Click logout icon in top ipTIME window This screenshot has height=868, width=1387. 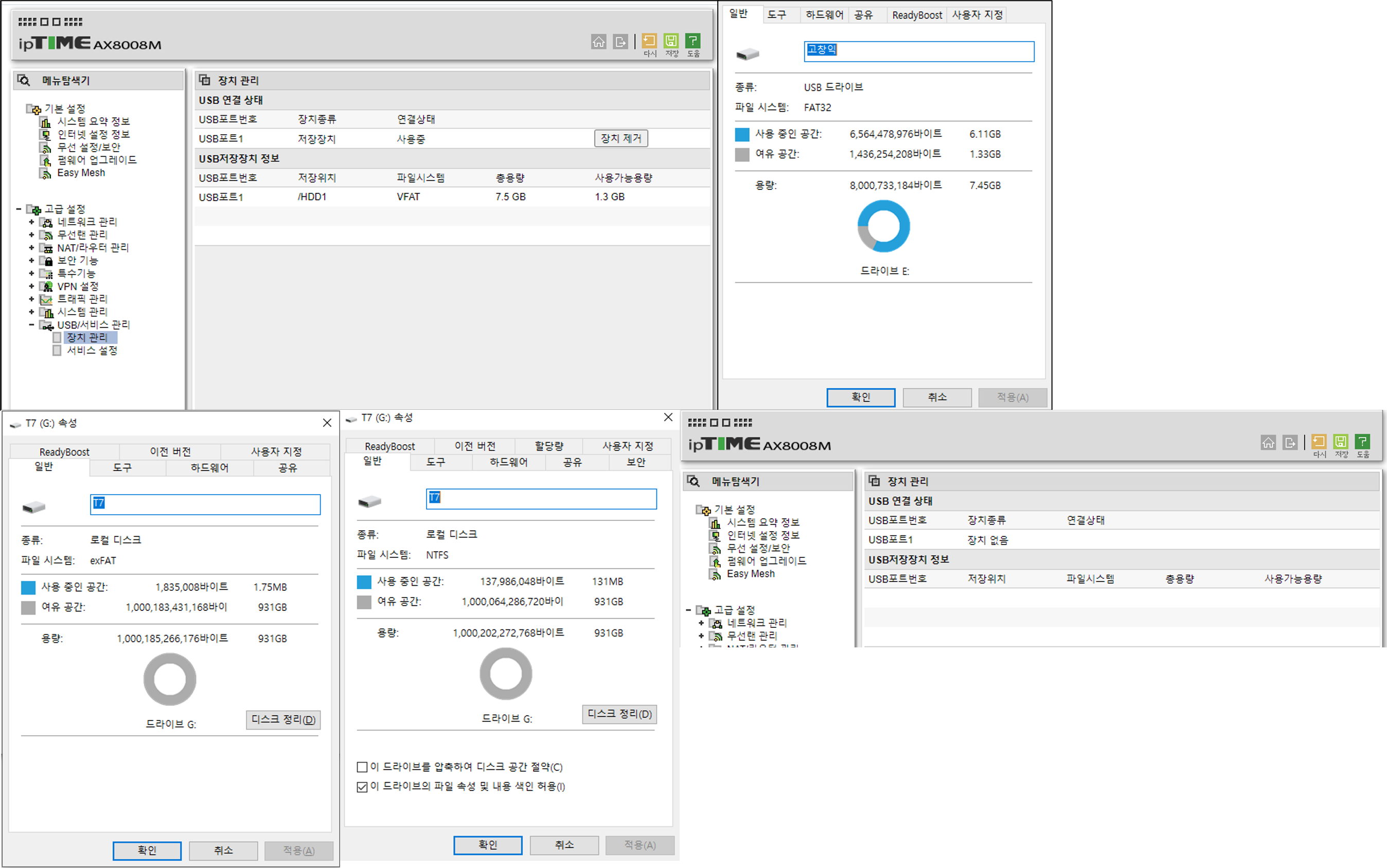pyautogui.click(x=620, y=41)
